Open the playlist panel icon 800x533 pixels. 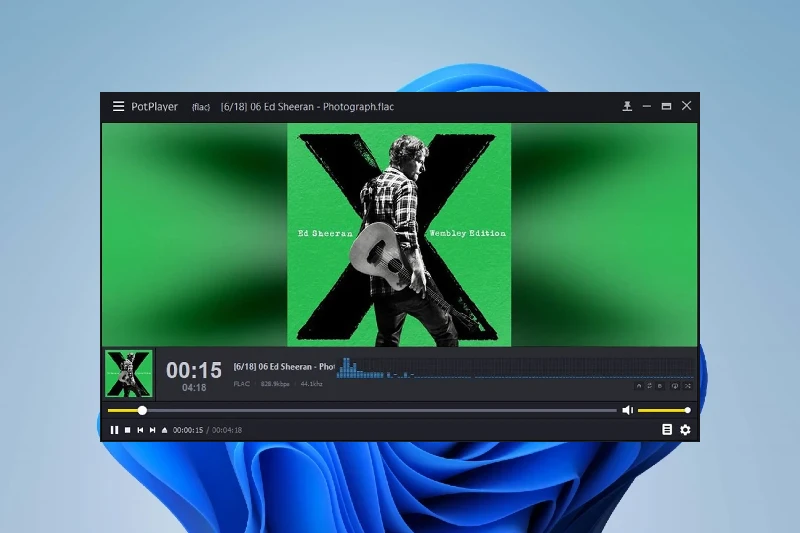[666, 429]
